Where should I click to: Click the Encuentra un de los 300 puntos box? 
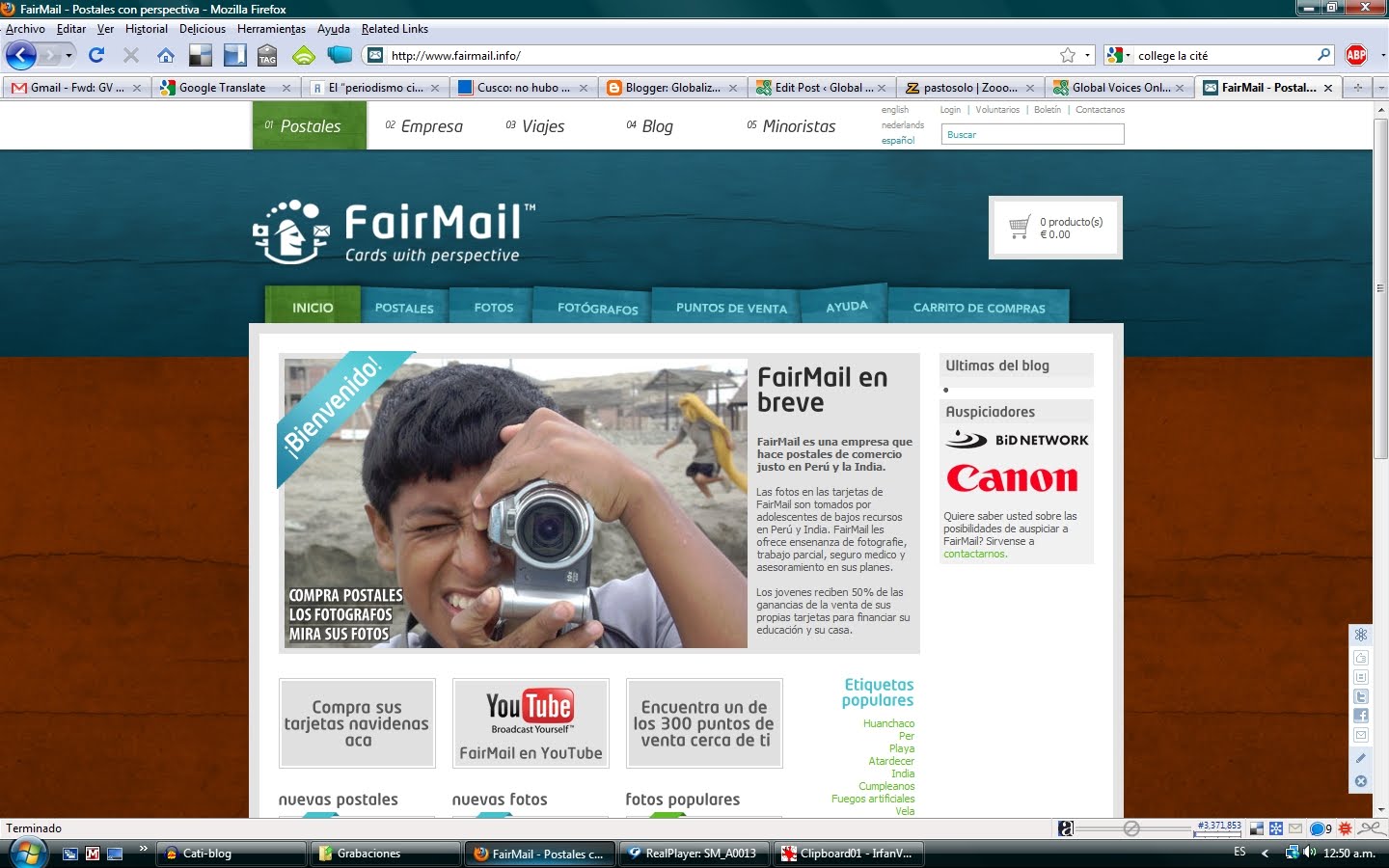click(x=704, y=723)
